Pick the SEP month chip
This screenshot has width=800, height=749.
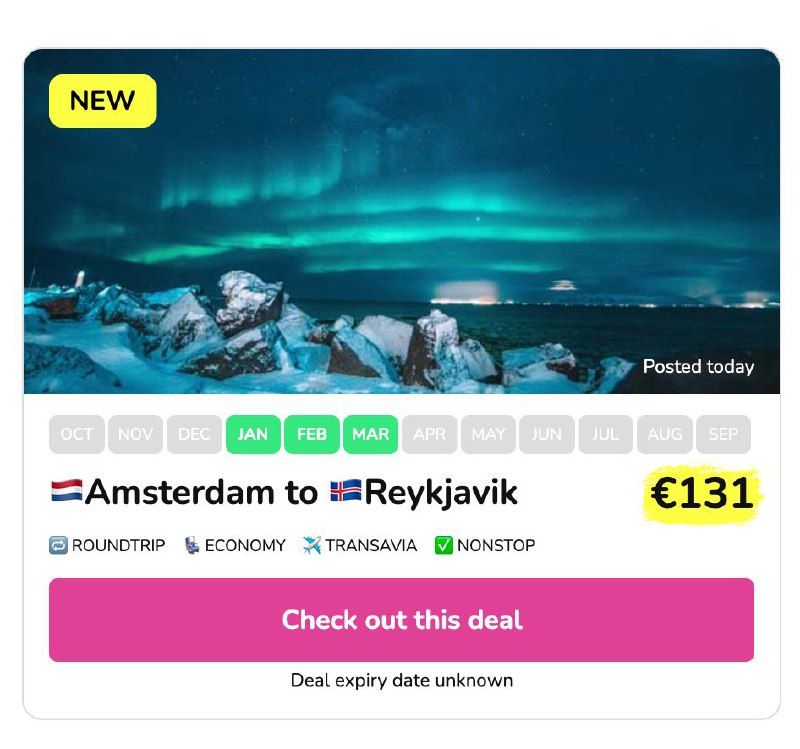(723, 434)
